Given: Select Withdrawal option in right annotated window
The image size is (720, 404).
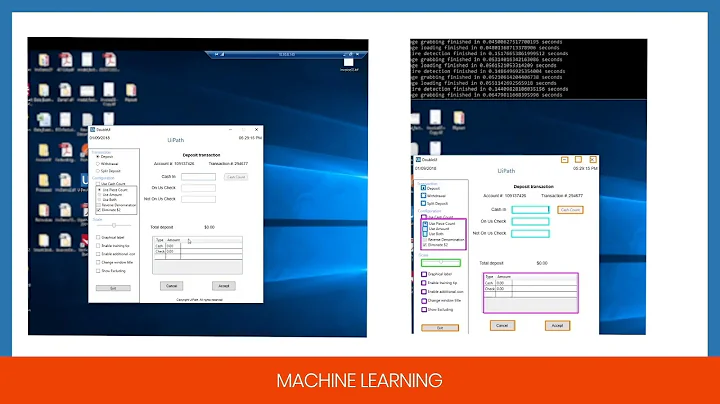Looking at the screenshot, I should pos(423,196).
